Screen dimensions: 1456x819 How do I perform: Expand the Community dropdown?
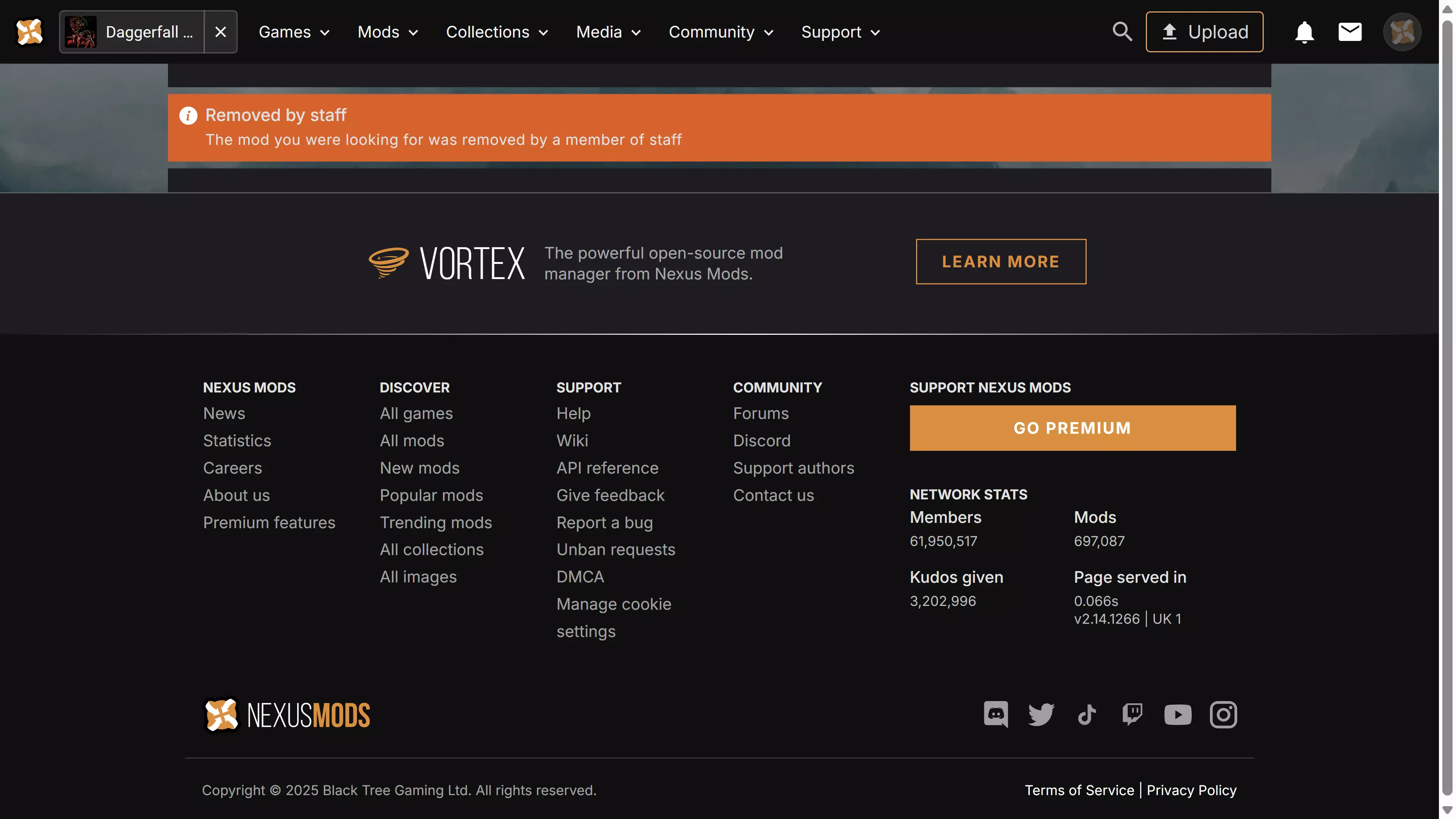click(x=721, y=31)
